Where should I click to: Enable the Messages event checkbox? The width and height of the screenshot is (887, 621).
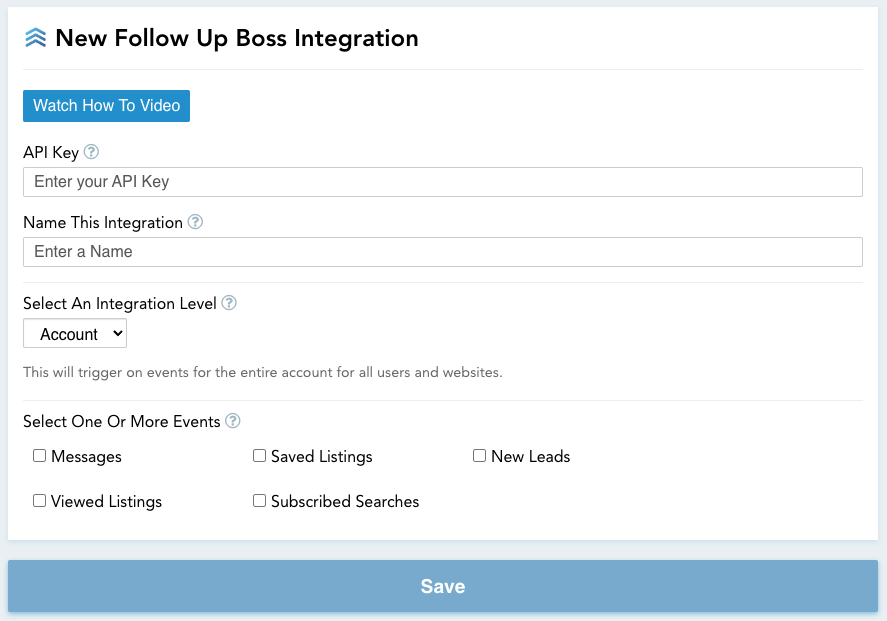point(39,455)
